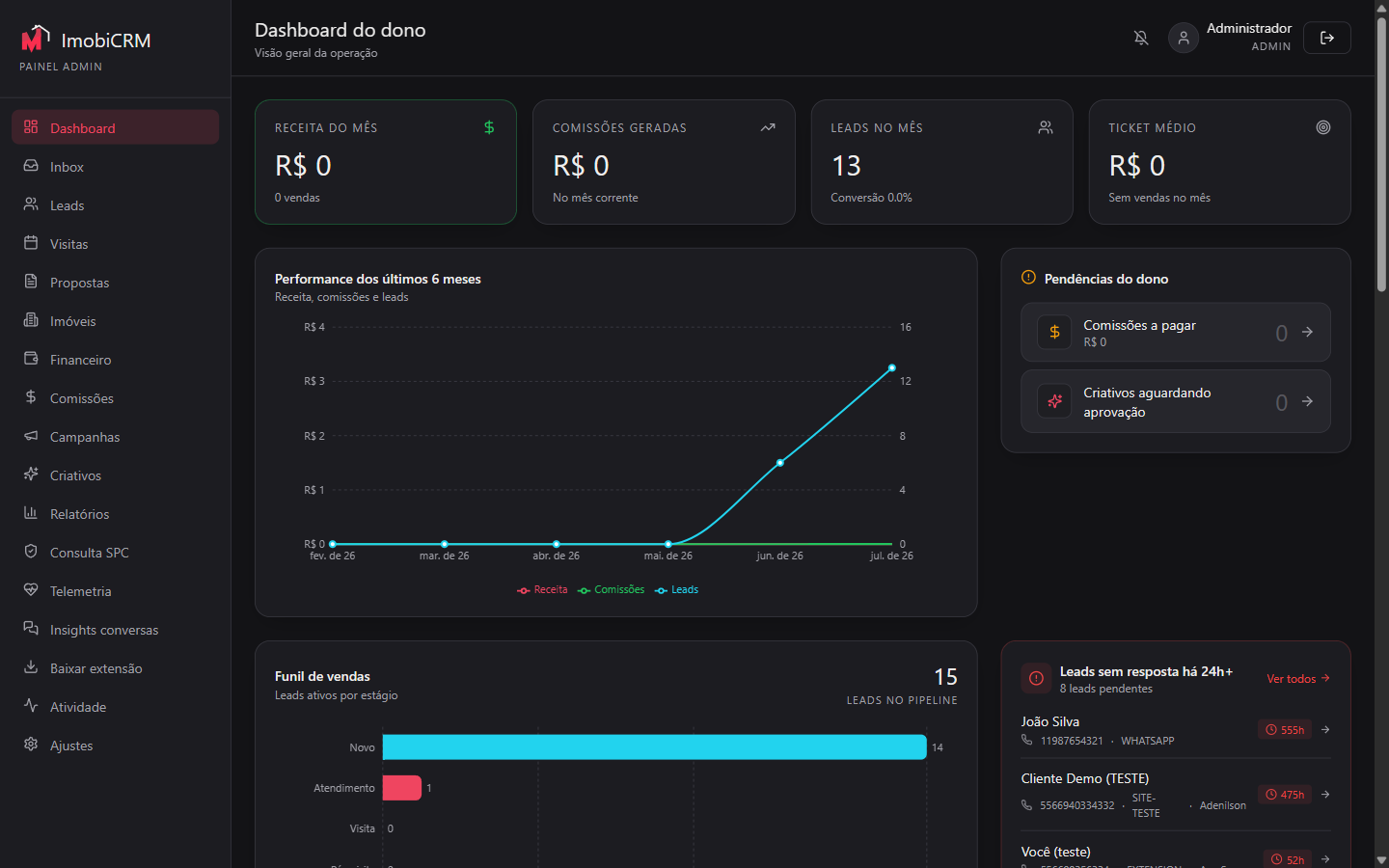Click the Ver todos link
This screenshot has width=1389, height=868.
click(x=1298, y=679)
